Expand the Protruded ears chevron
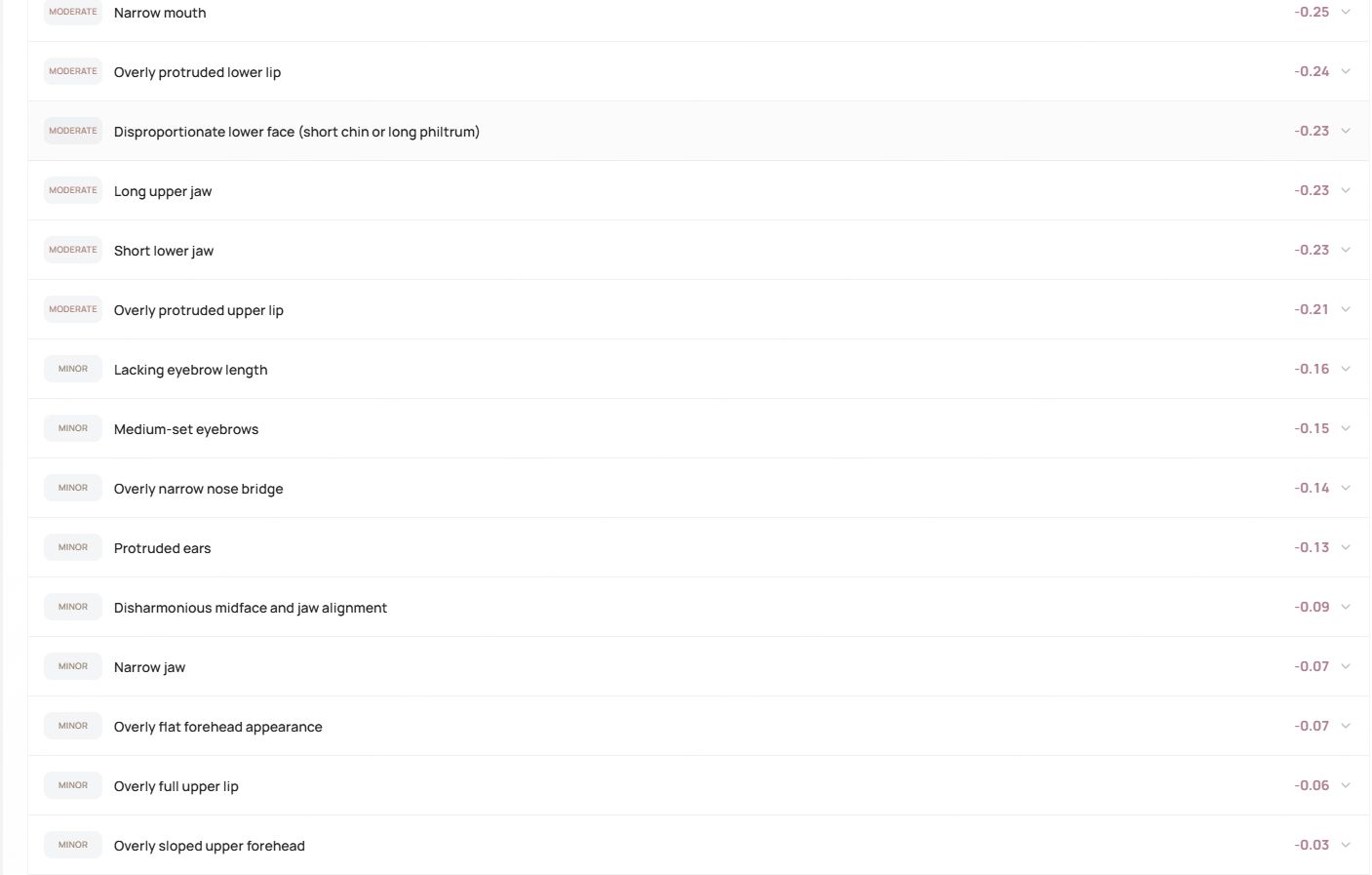 (x=1346, y=548)
